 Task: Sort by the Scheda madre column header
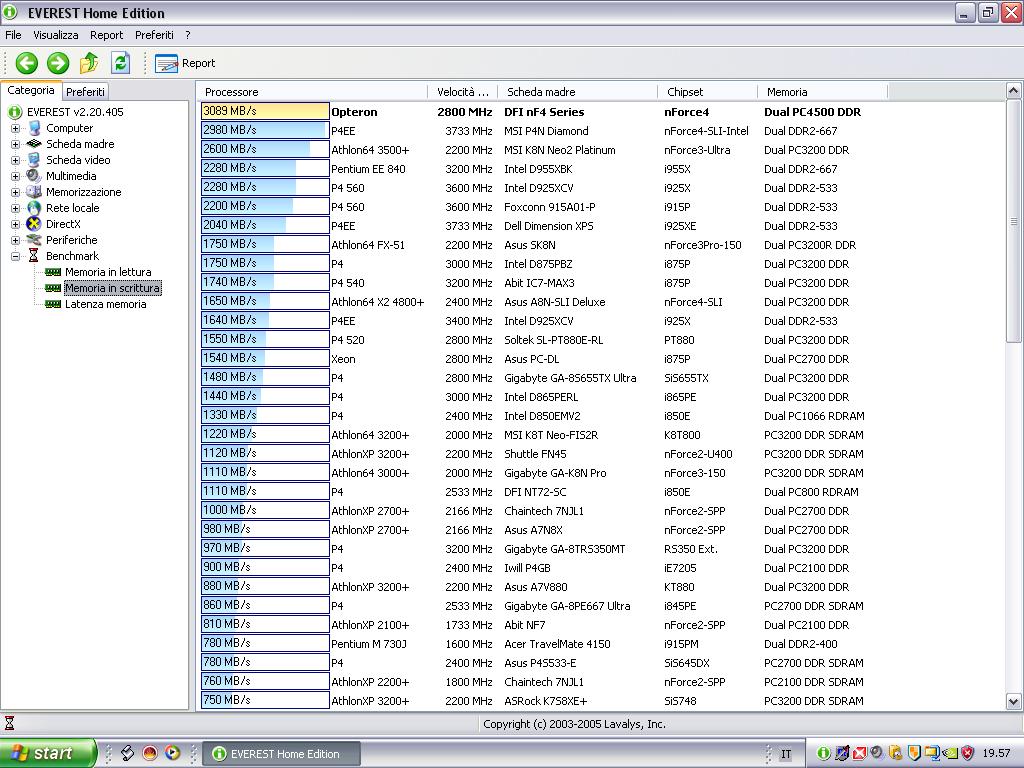coord(578,92)
